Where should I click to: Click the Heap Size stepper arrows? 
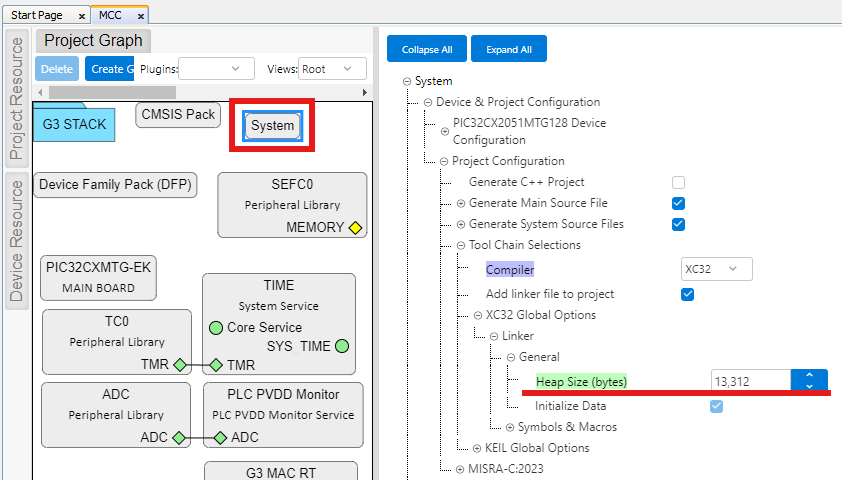coord(809,380)
